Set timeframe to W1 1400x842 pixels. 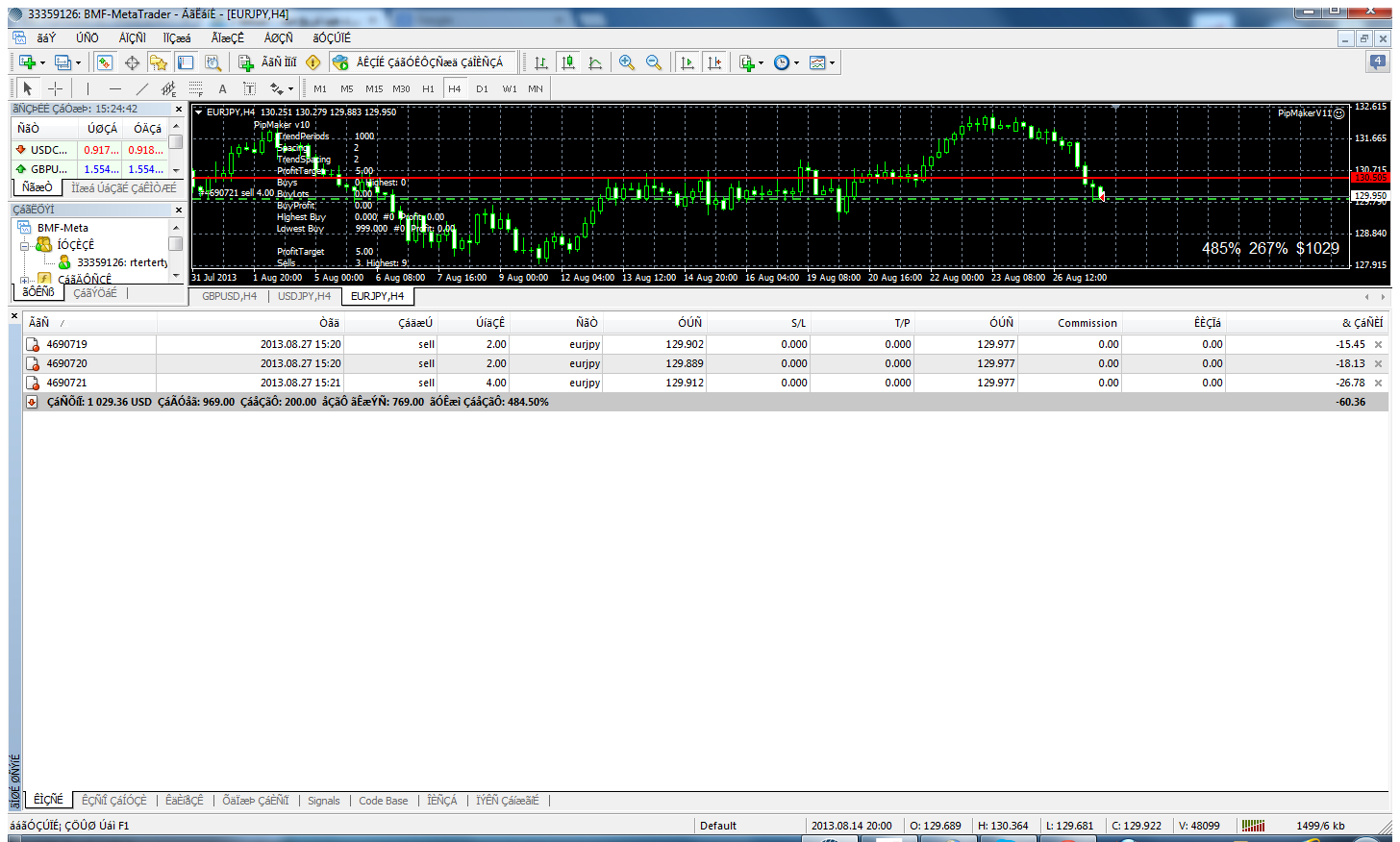(510, 88)
